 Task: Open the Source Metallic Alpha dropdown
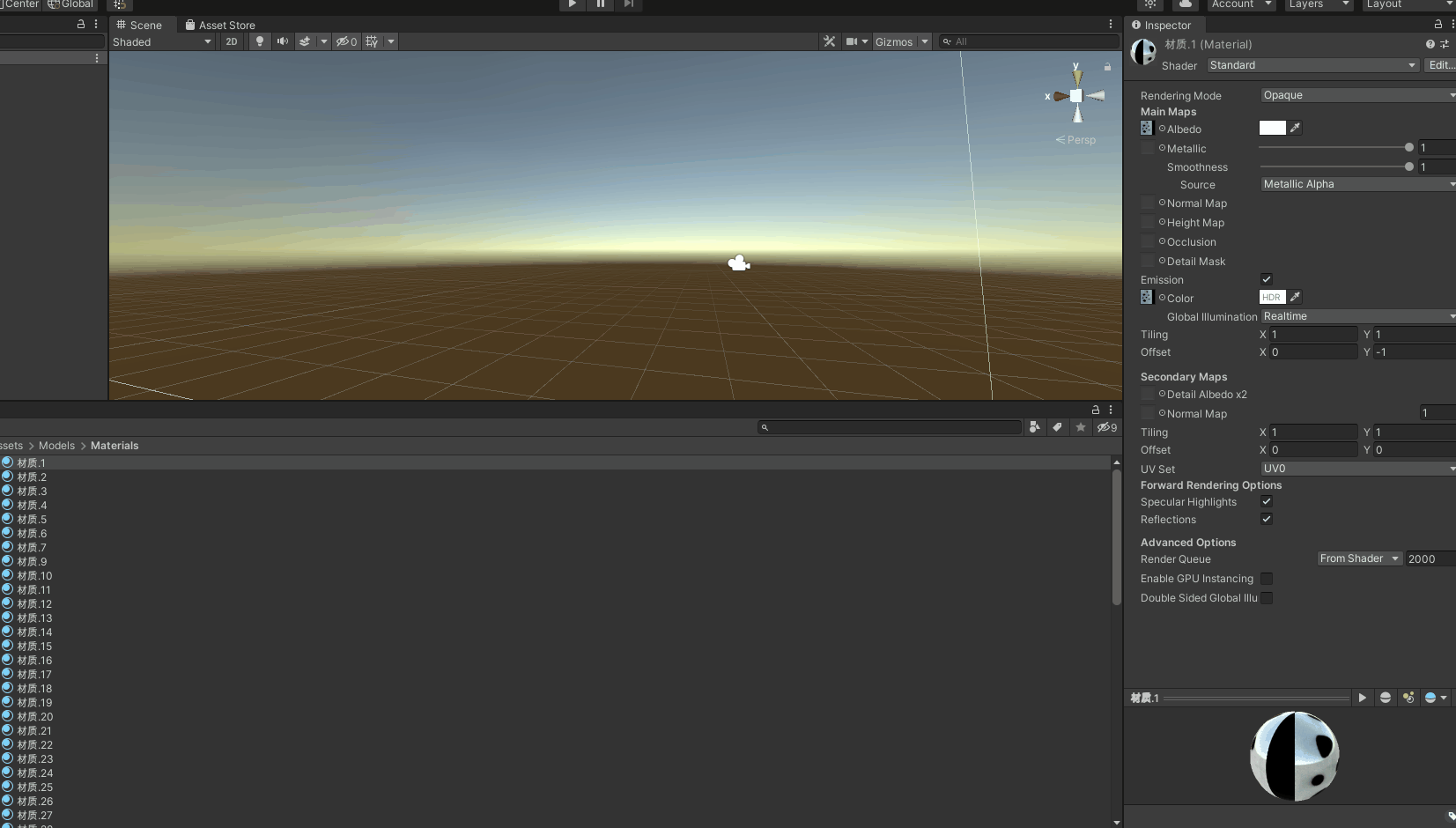tap(1358, 184)
